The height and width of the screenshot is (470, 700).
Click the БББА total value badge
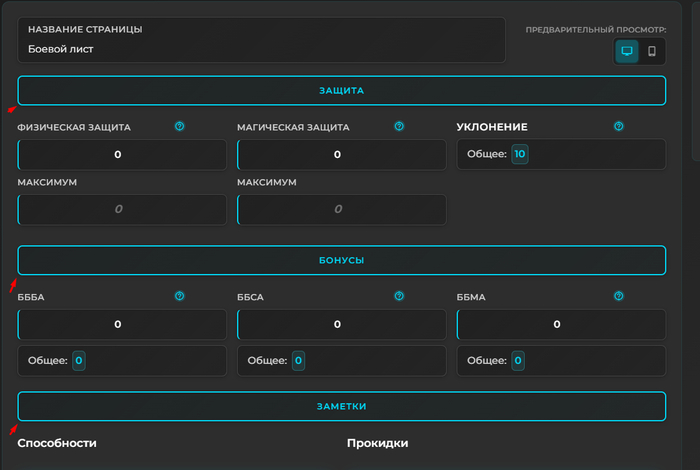[79, 361]
